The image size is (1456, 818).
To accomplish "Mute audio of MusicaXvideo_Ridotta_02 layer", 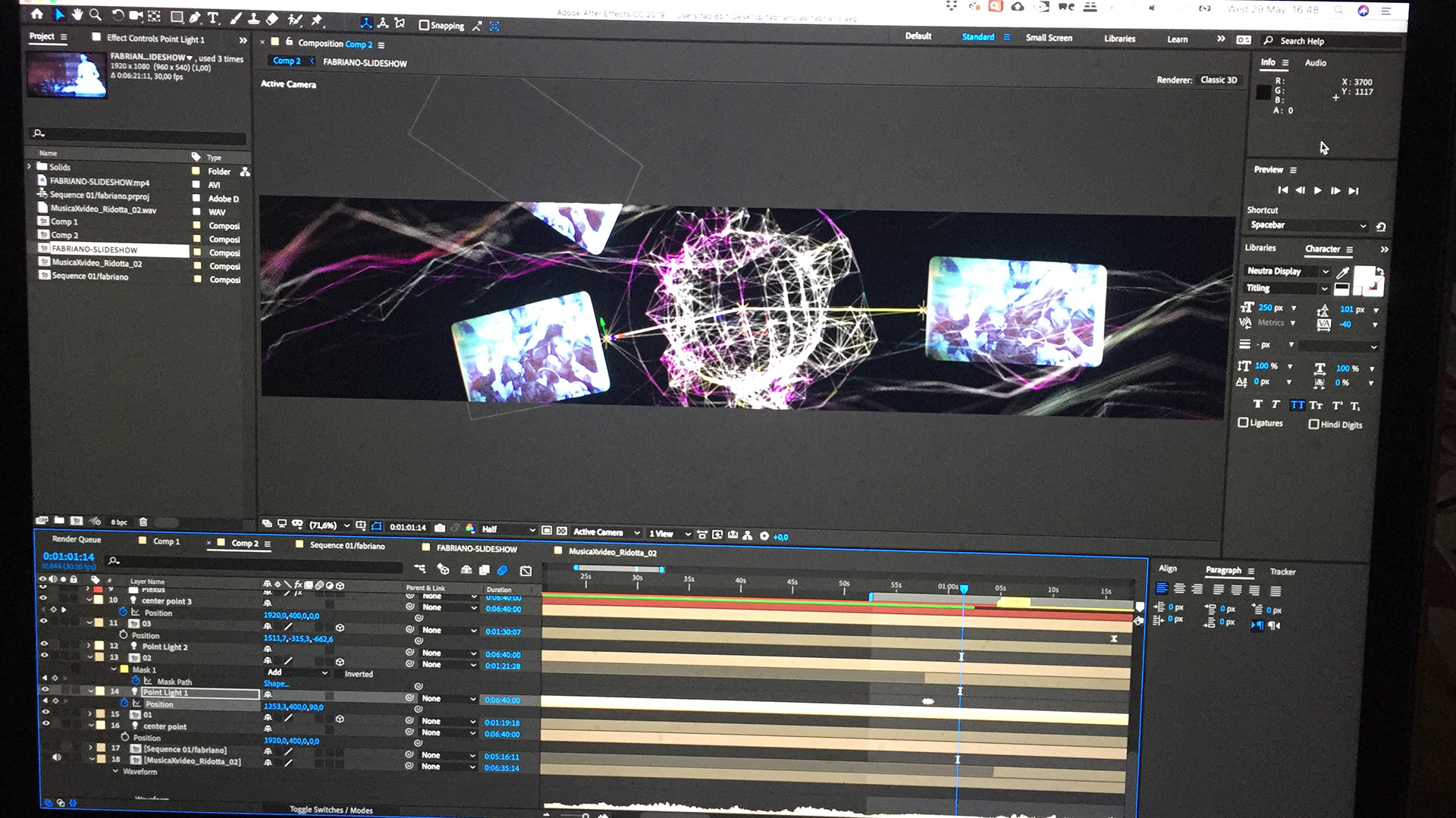I will point(56,757).
